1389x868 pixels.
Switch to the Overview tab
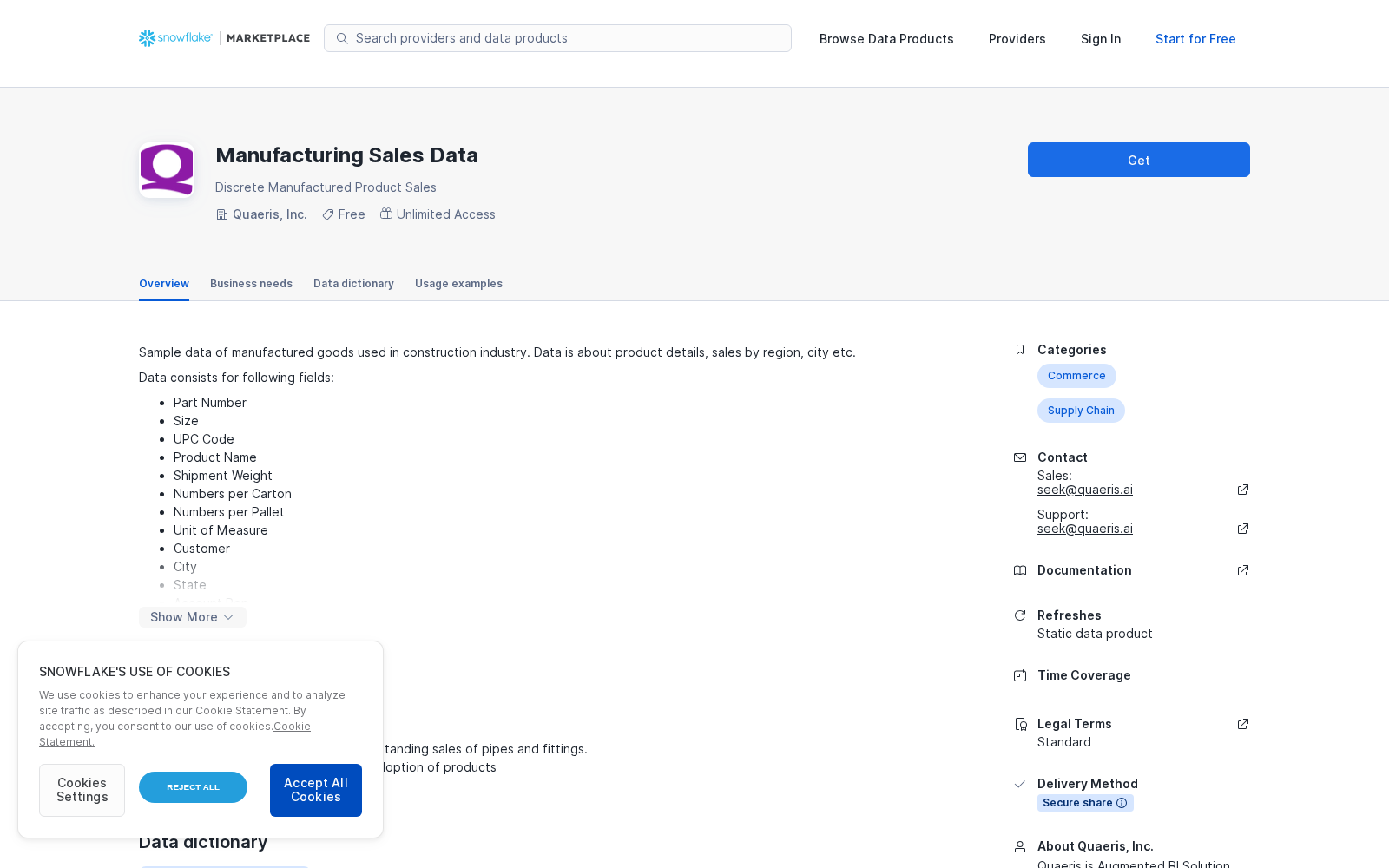tap(164, 284)
